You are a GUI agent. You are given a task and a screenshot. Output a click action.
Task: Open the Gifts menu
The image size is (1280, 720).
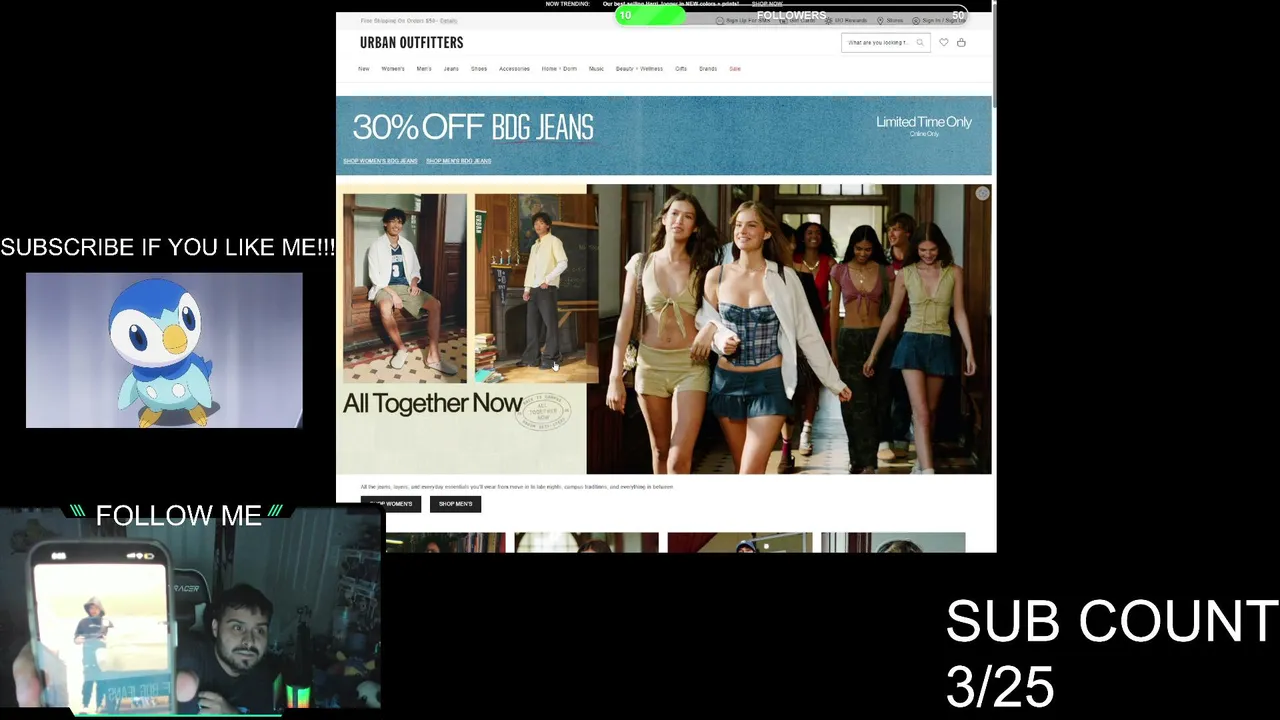pyautogui.click(x=681, y=69)
